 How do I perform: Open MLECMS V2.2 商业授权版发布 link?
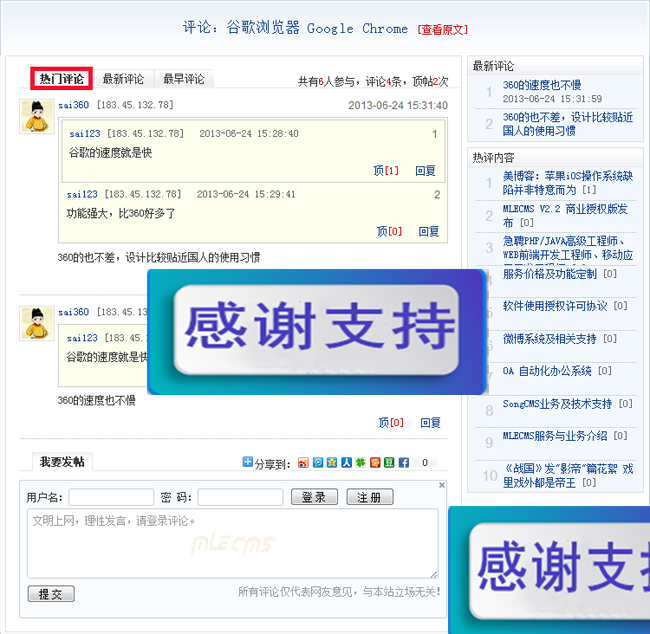565,216
